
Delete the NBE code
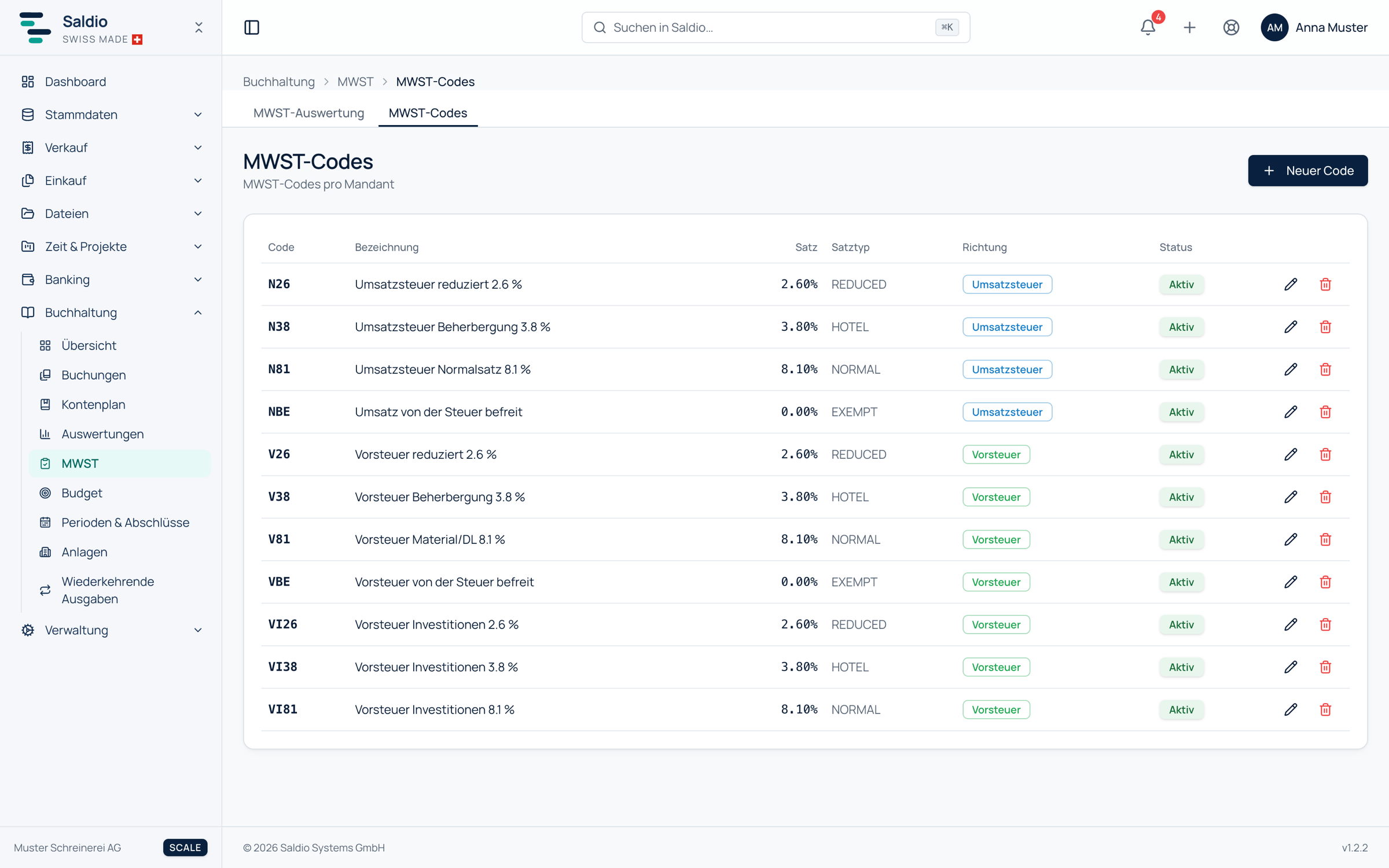(x=1325, y=412)
